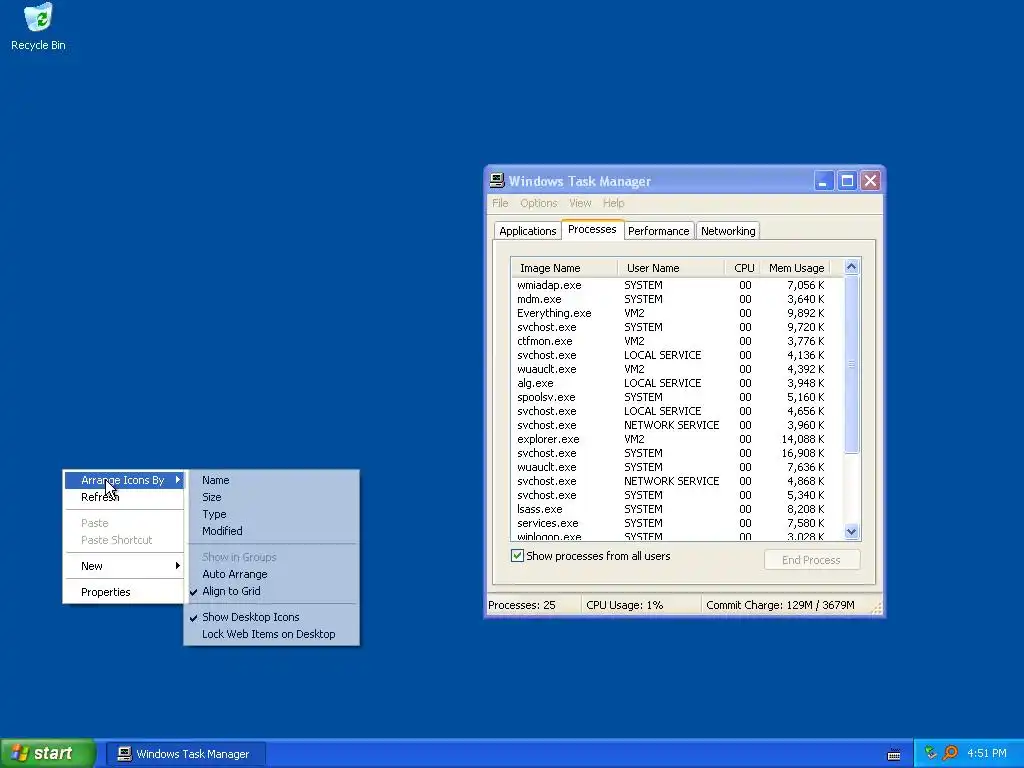Select svchost.exe row using 9,720 K
1024x768 pixels.
(x=677, y=327)
